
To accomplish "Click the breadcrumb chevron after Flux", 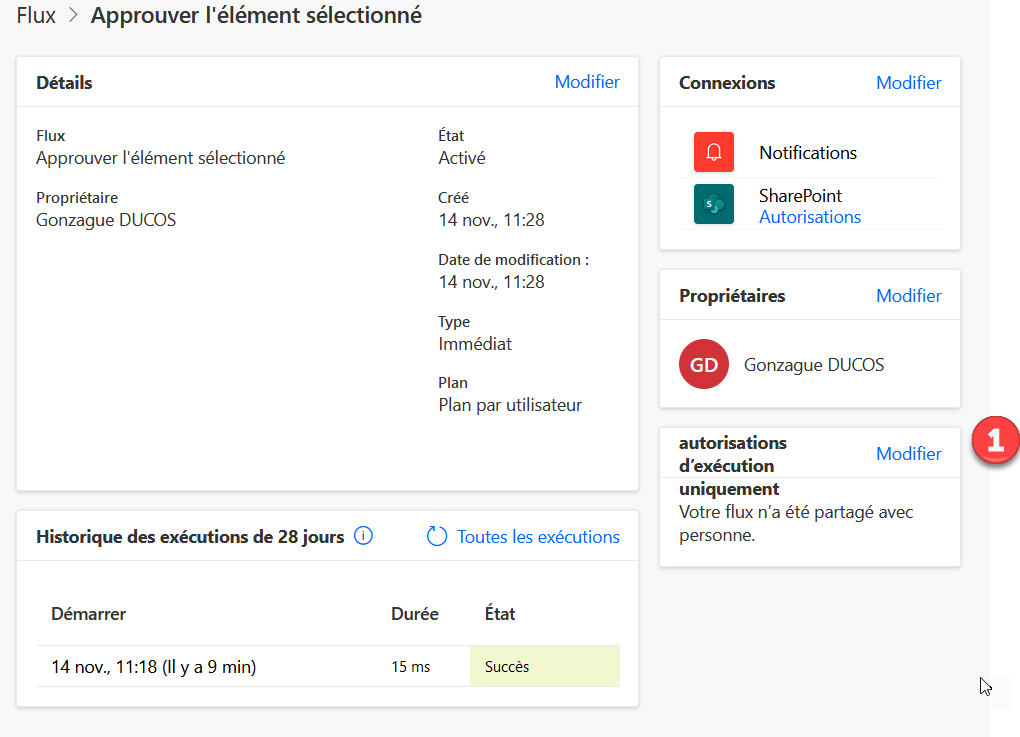I will 73,16.
